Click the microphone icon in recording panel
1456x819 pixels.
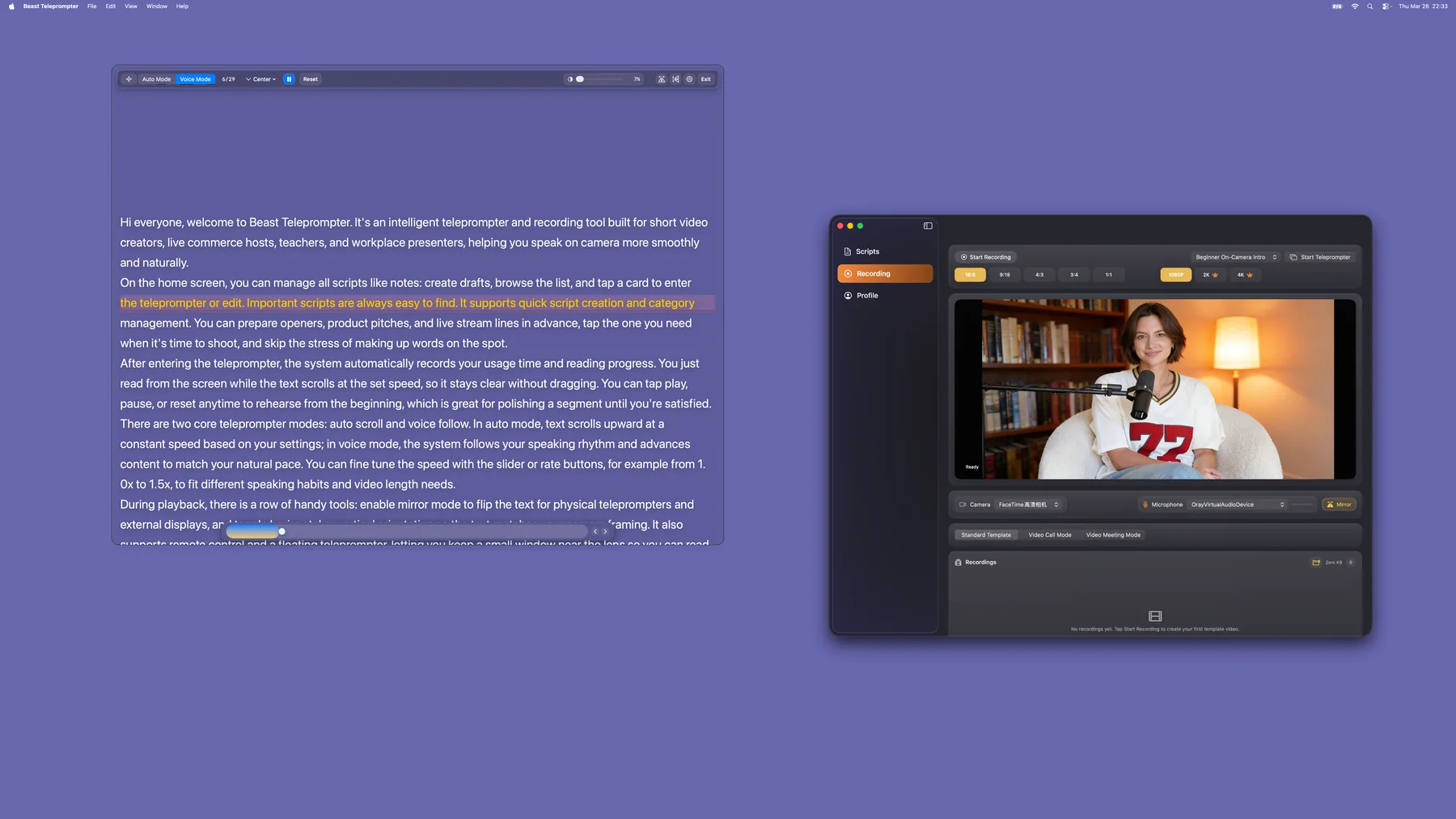pyautogui.click(x=1145, y=504)
